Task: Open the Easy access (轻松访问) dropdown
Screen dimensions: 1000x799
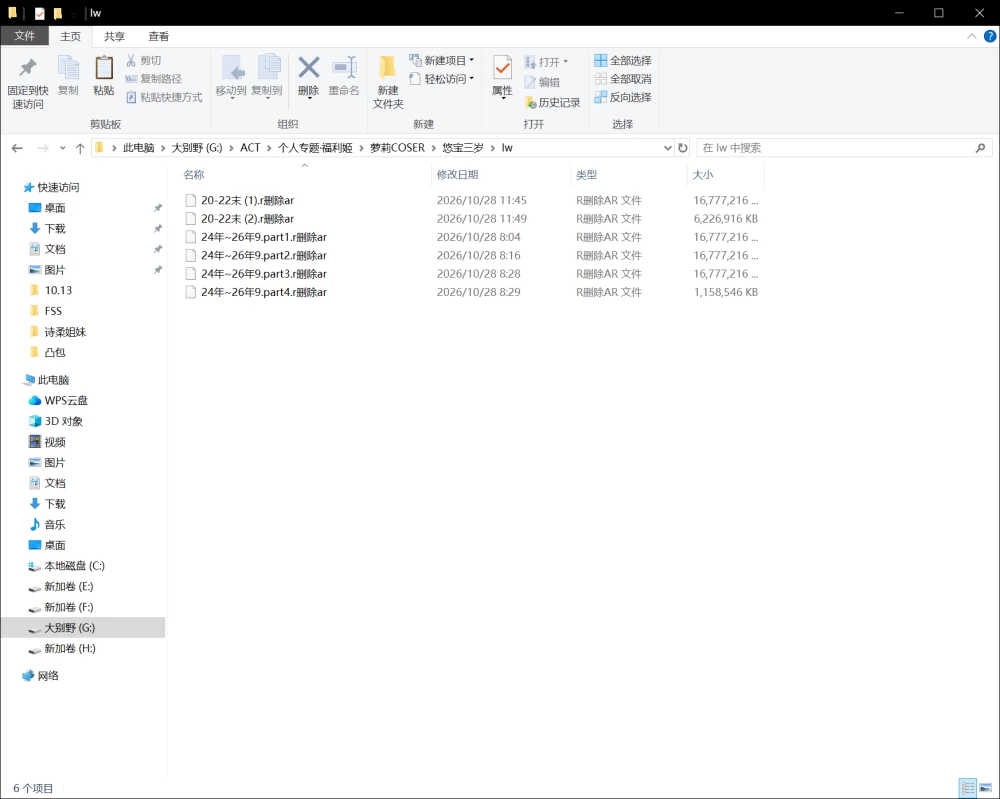Action: pyautogui.click(x=441, y=78)
